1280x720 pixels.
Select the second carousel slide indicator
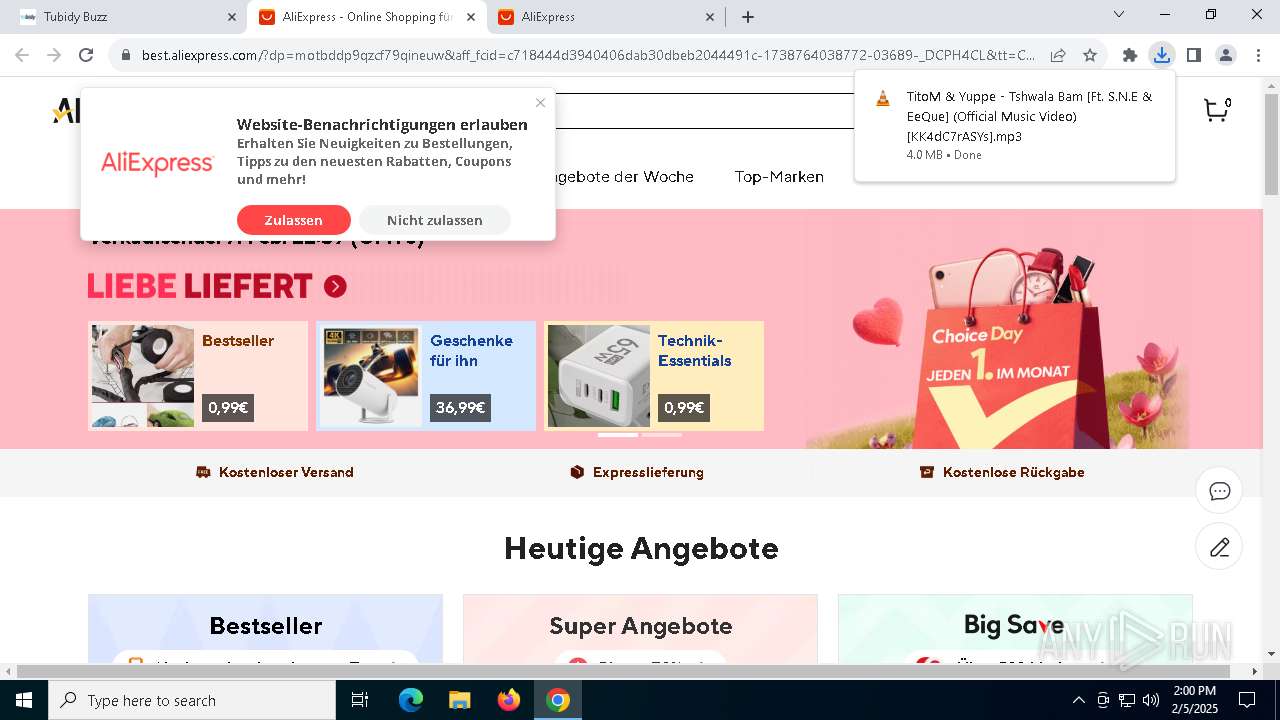(x=662, y=435)
